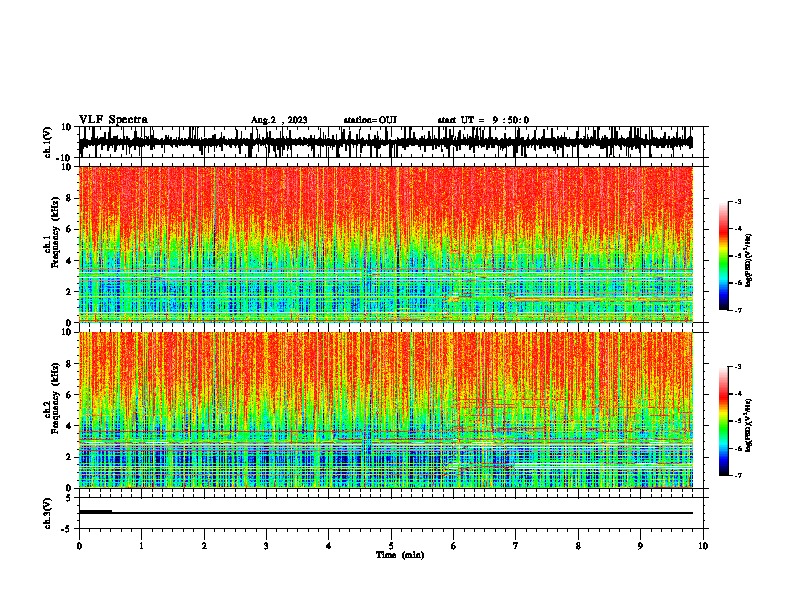Screen dimensions: 792x612
Task: Click the "-7" tick on ch.2 colorbar
Action: 737,475
